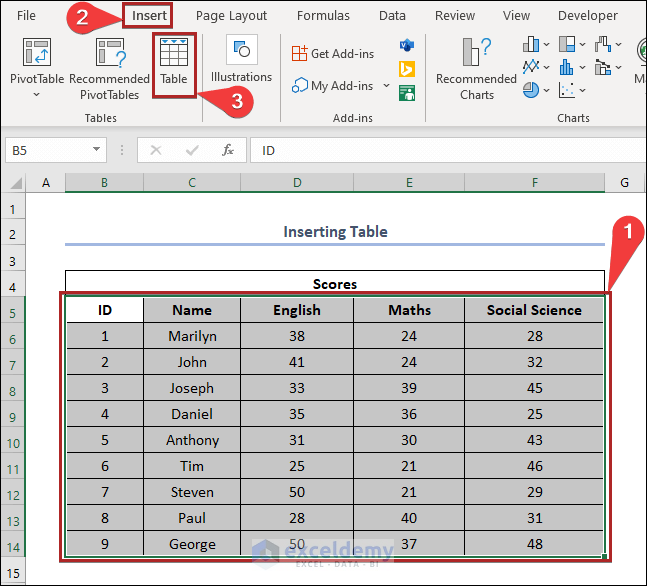Click the Inserting Table title cell

tap(335, 232)
